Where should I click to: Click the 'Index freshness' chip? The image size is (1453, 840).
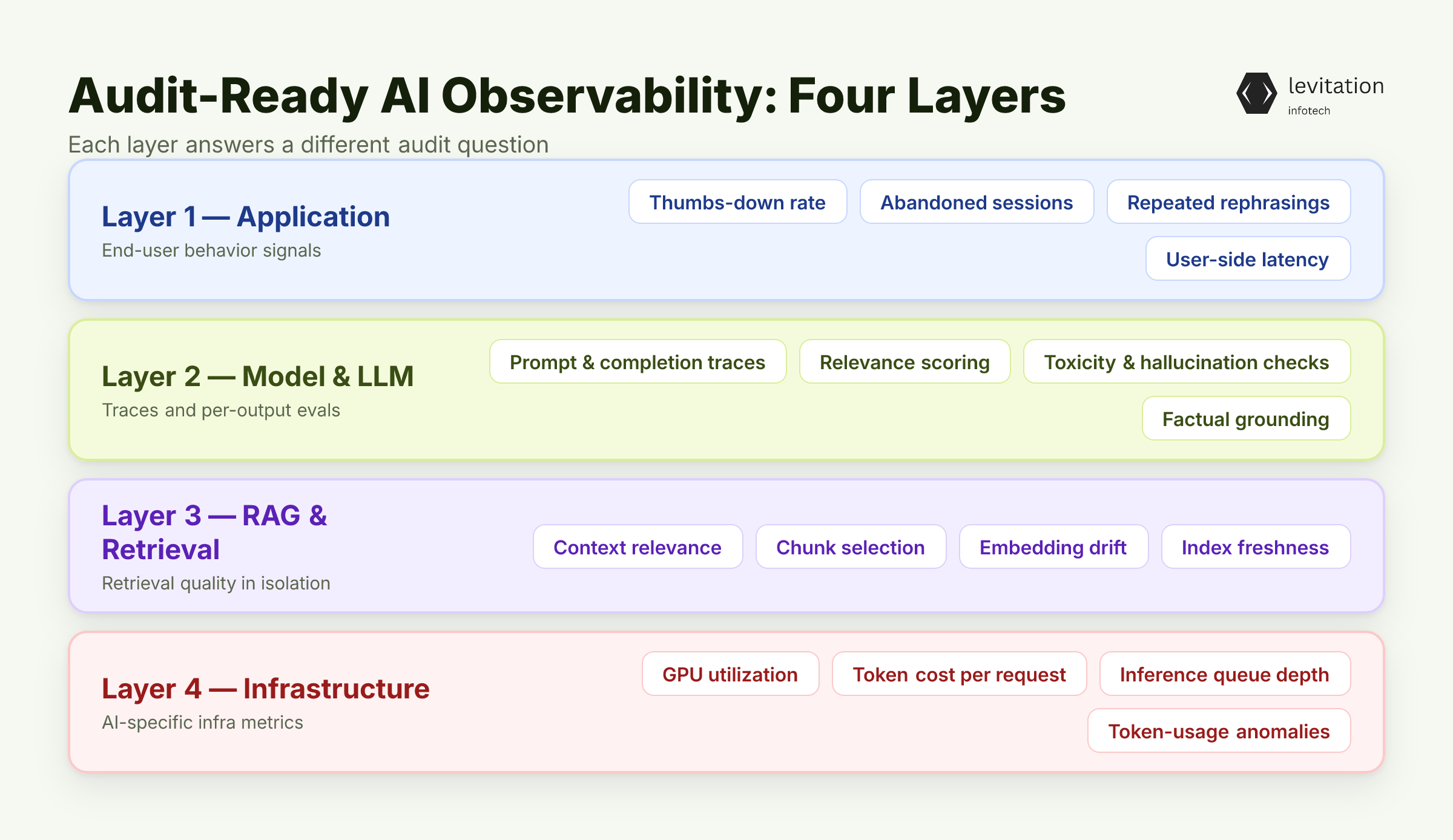(1256, 547)
